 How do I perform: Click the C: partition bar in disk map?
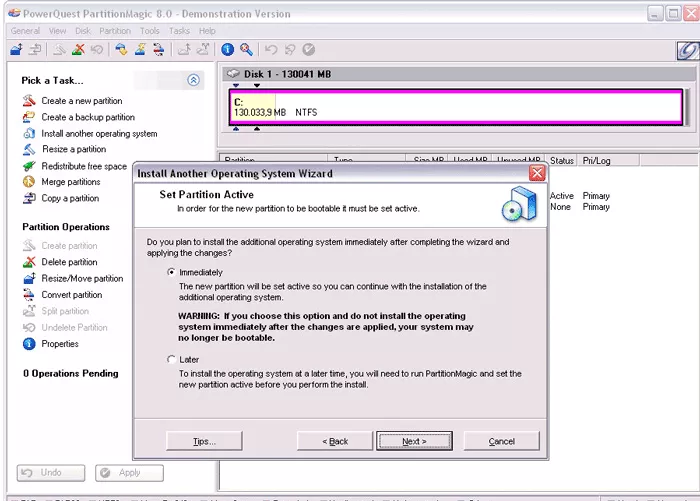(x=456, y=107)
